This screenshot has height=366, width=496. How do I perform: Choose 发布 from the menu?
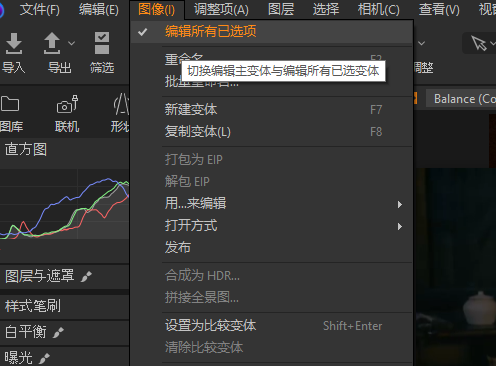pyautogui.click(x=272, y=248)
